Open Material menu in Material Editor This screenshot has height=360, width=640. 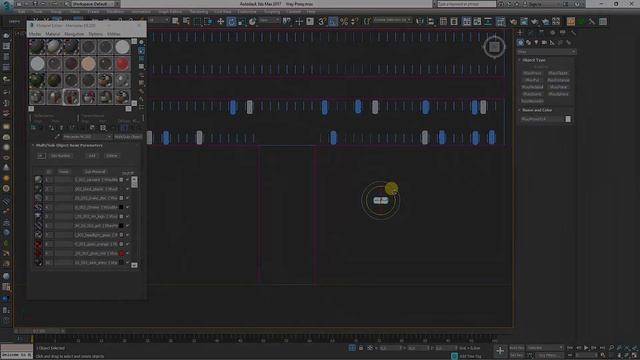tap(53, 34)
